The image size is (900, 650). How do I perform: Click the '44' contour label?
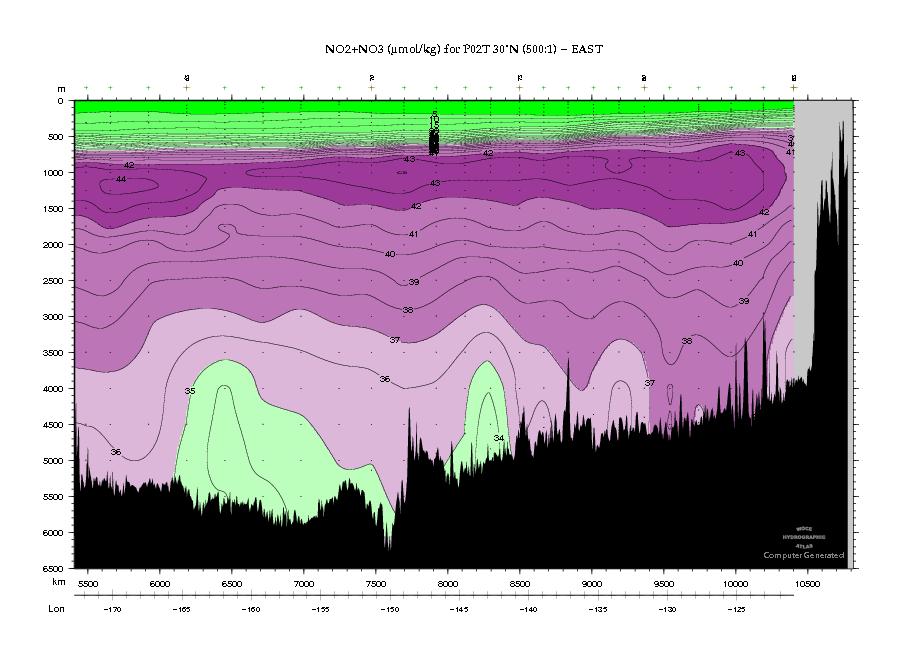[121, 179]
